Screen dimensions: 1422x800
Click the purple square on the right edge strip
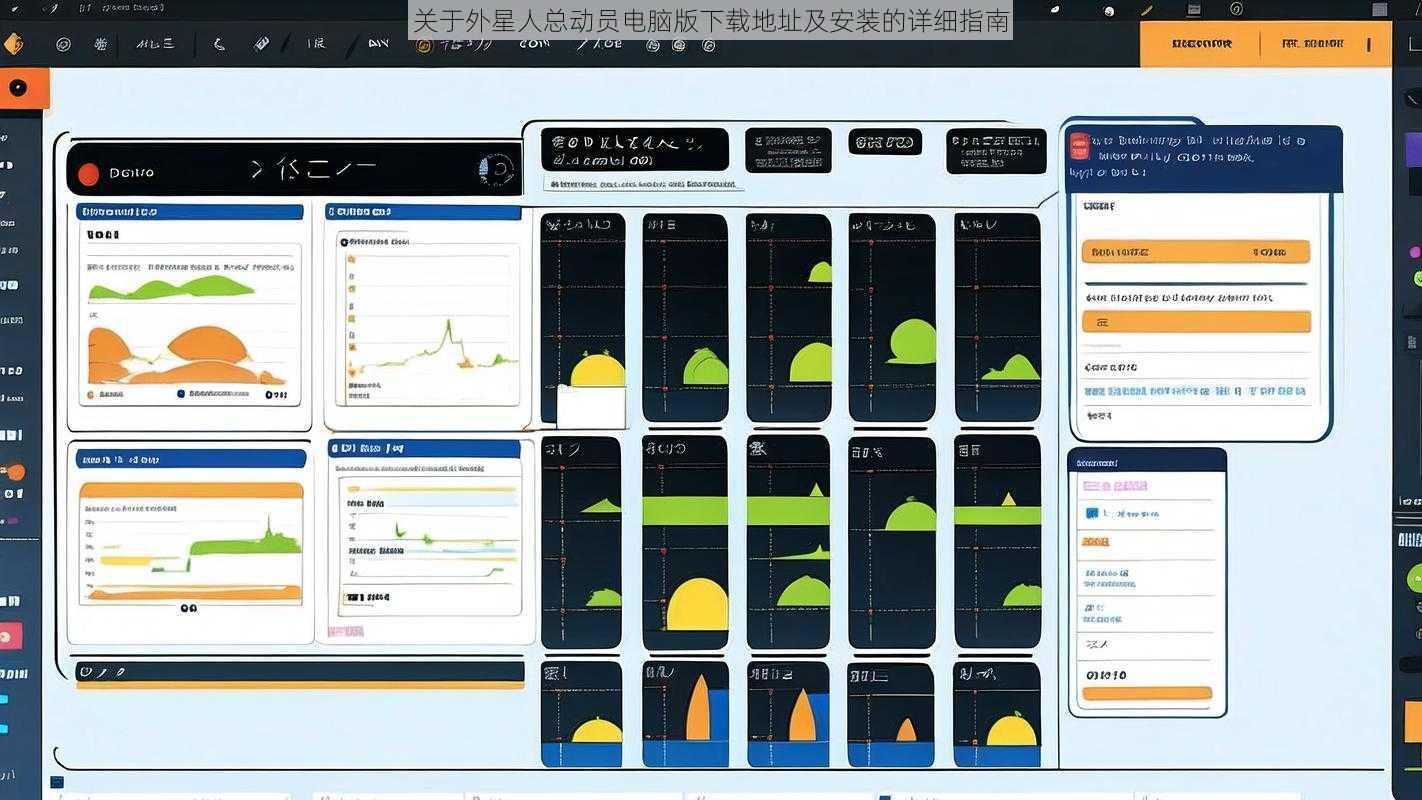(x=1414, y=150)
